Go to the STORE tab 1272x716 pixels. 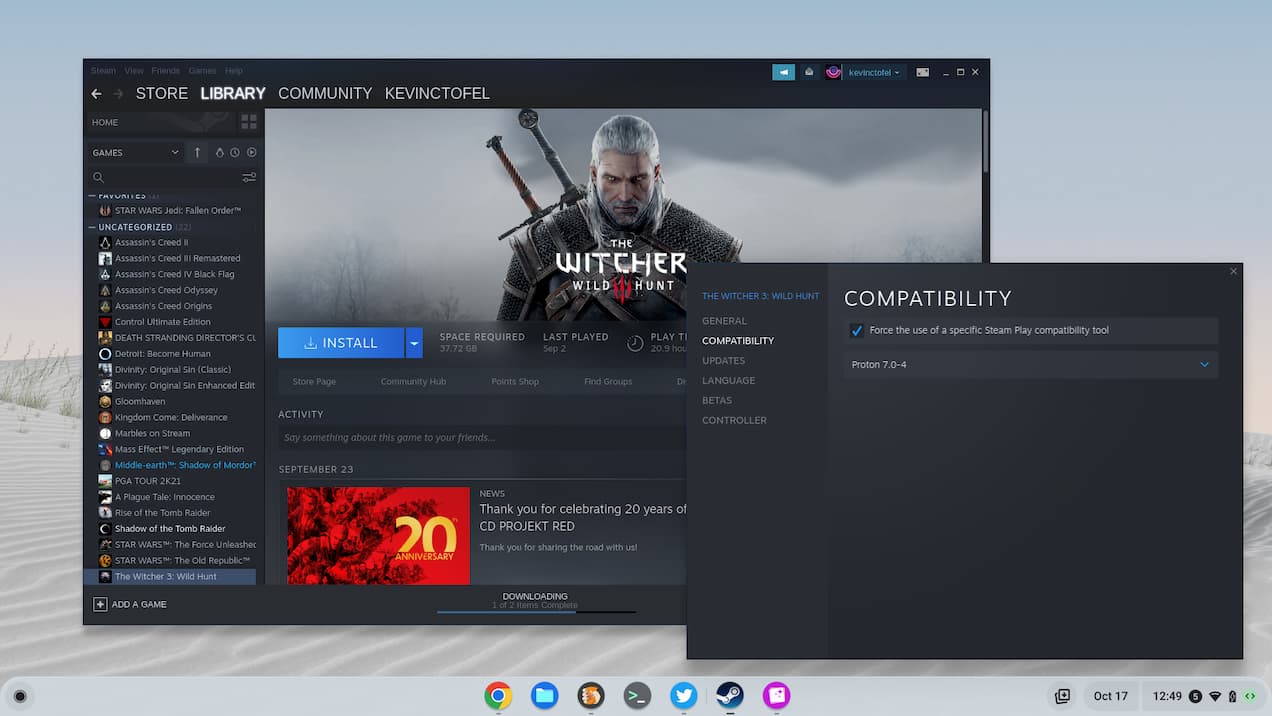[x=162, y=93]
